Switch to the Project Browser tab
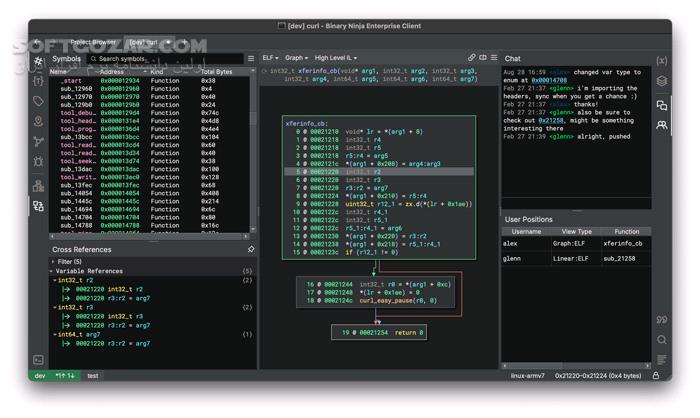The width and height of the screenshot is (700, 418). click(x=93, y=42)
